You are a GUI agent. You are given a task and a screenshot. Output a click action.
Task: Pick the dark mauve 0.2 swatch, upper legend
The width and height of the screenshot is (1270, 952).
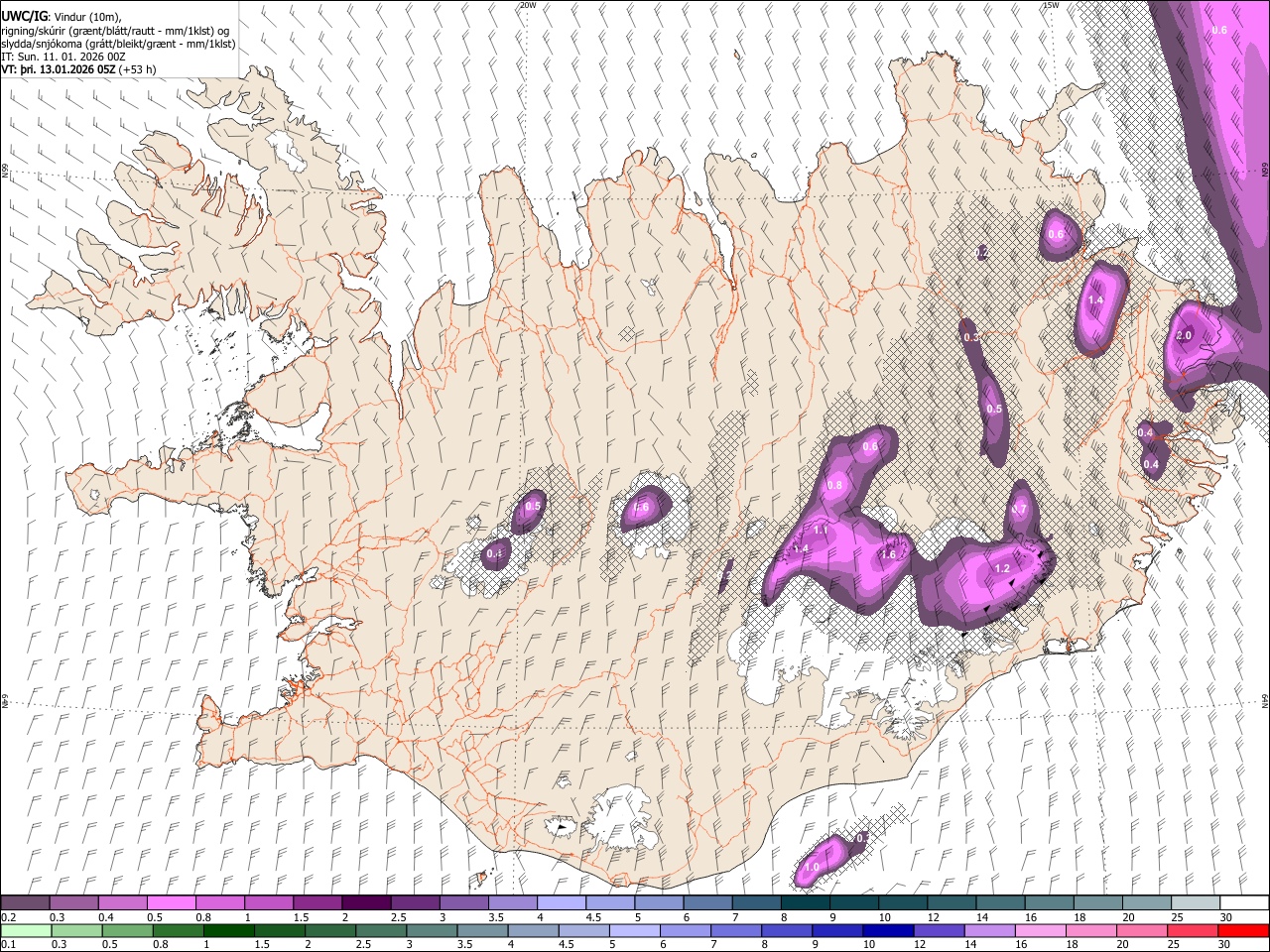pyautogui.click(x=25, y=903)
